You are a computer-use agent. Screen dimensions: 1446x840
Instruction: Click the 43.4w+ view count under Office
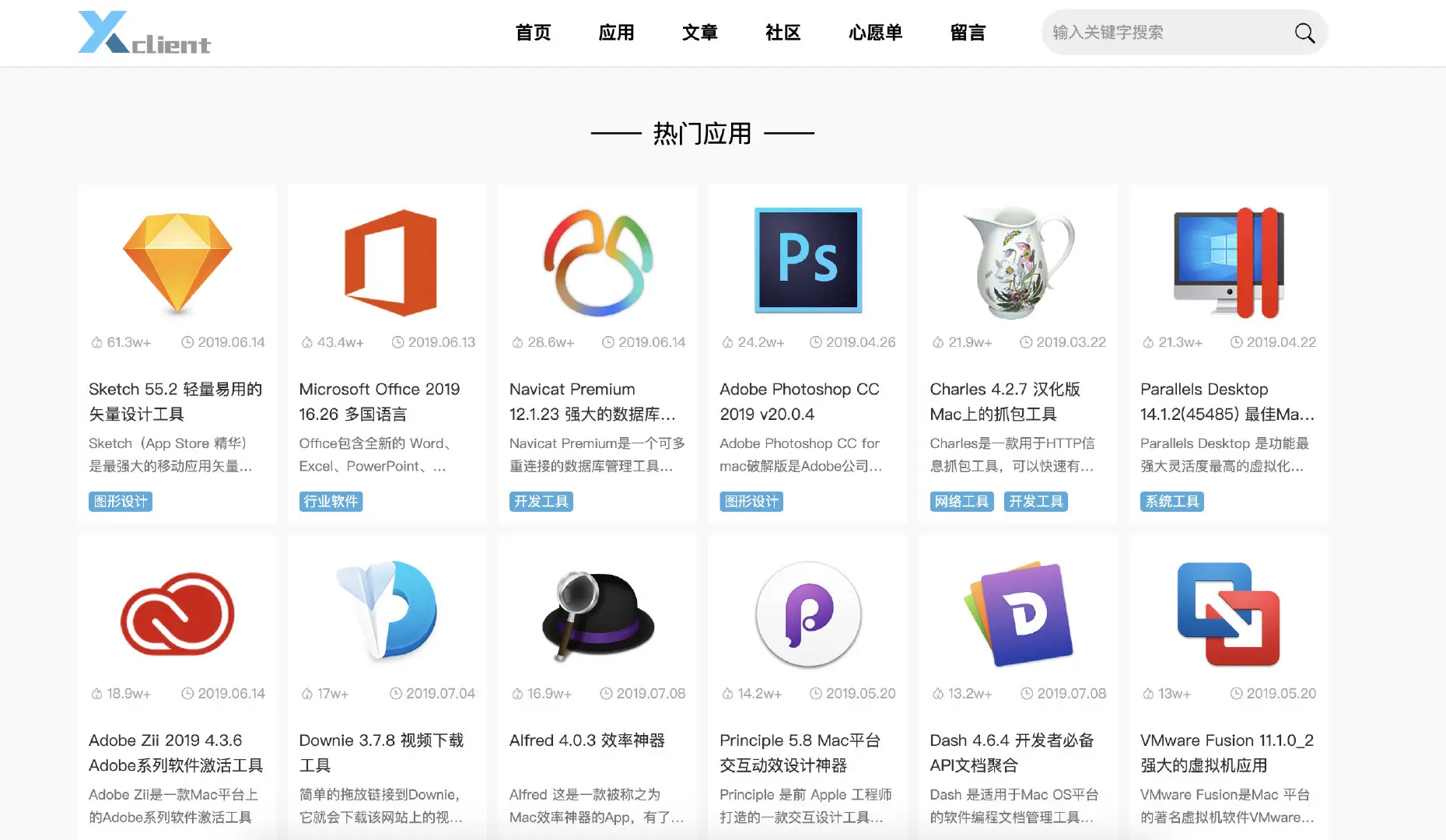[x=341, y=342]
